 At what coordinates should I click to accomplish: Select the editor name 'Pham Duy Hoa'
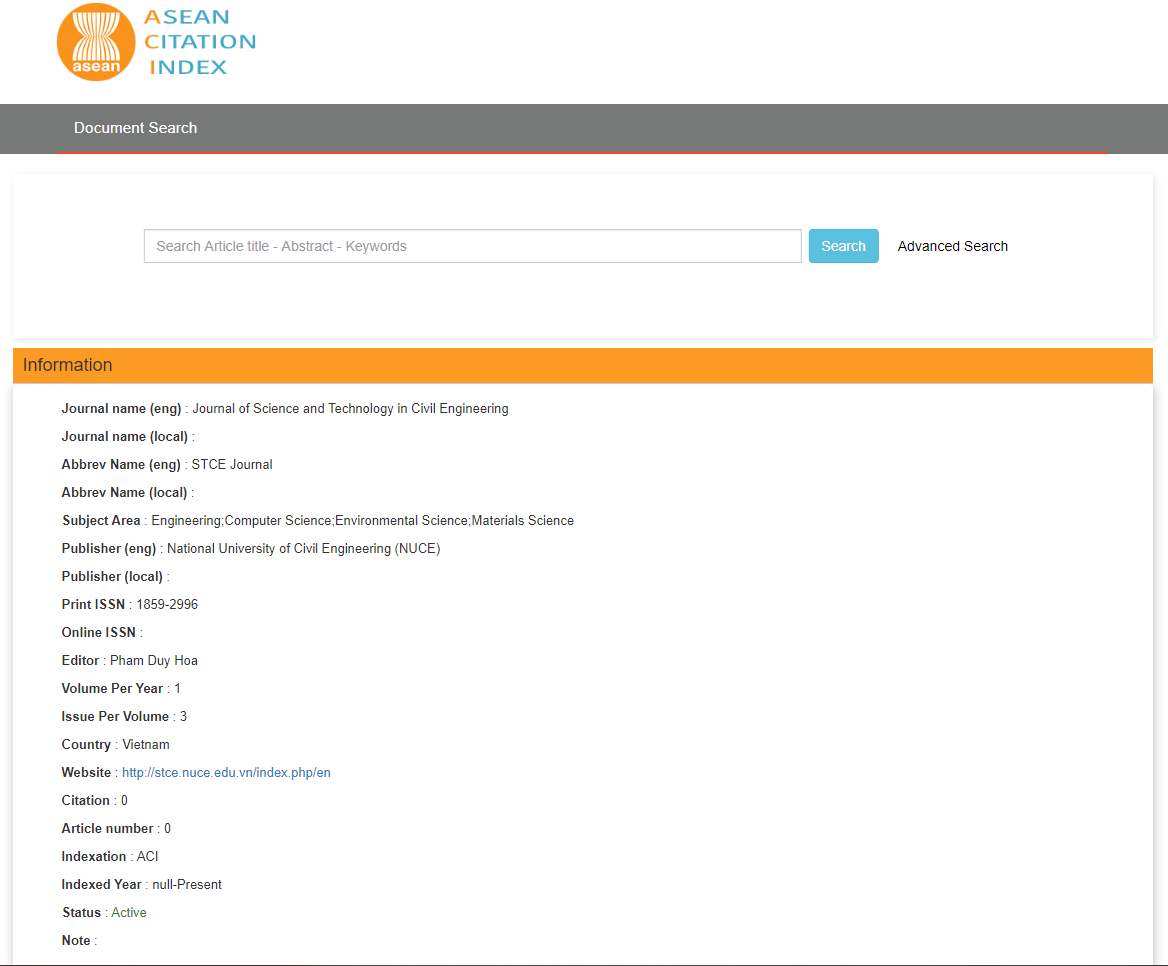tap(153, 660)
